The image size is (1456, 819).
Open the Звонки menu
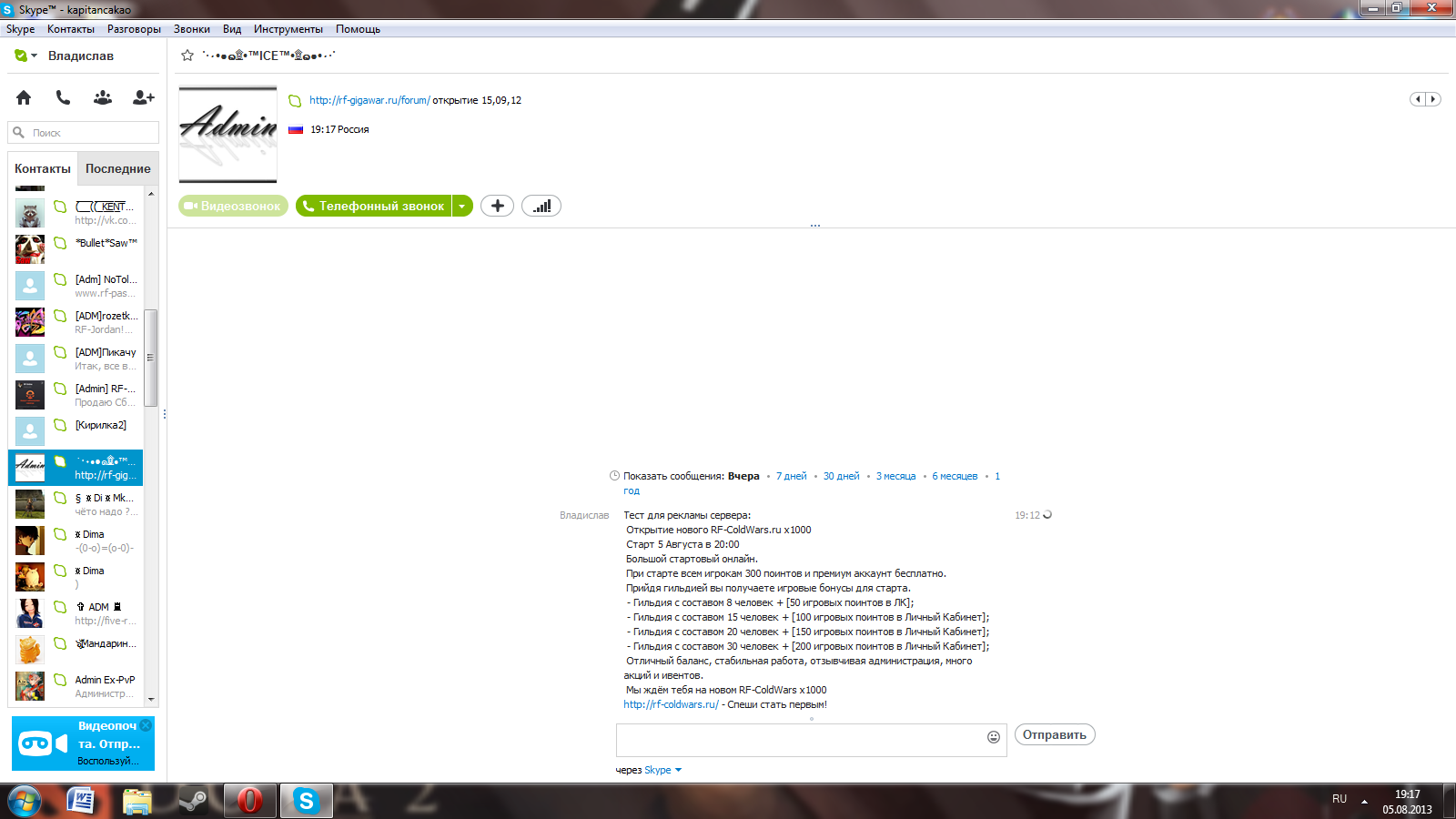click(x=192, y=29)
